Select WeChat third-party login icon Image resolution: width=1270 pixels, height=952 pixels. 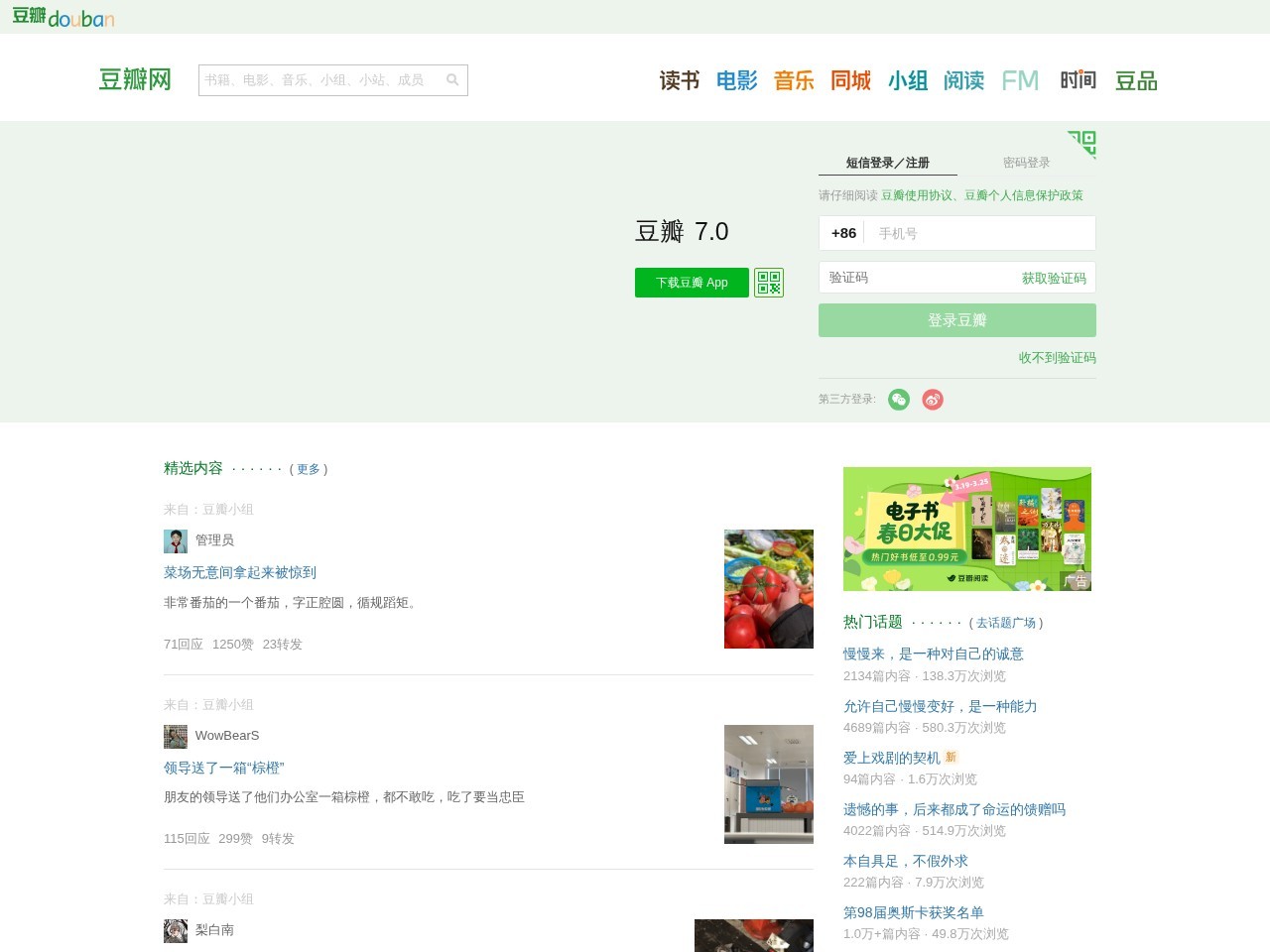[x=899, y=400]
